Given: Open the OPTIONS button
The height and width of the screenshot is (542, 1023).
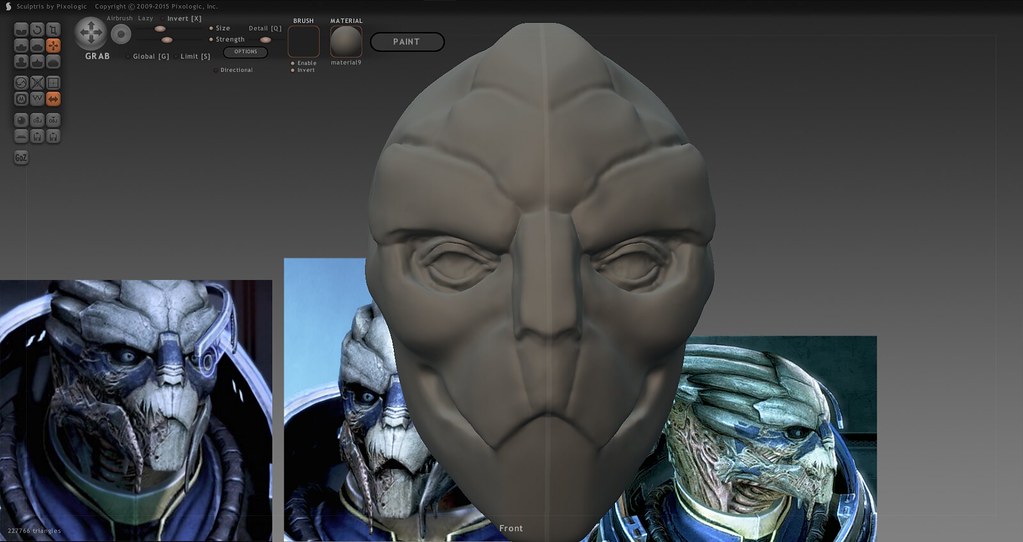Looking at the screenshot, I should pos(245,52).
